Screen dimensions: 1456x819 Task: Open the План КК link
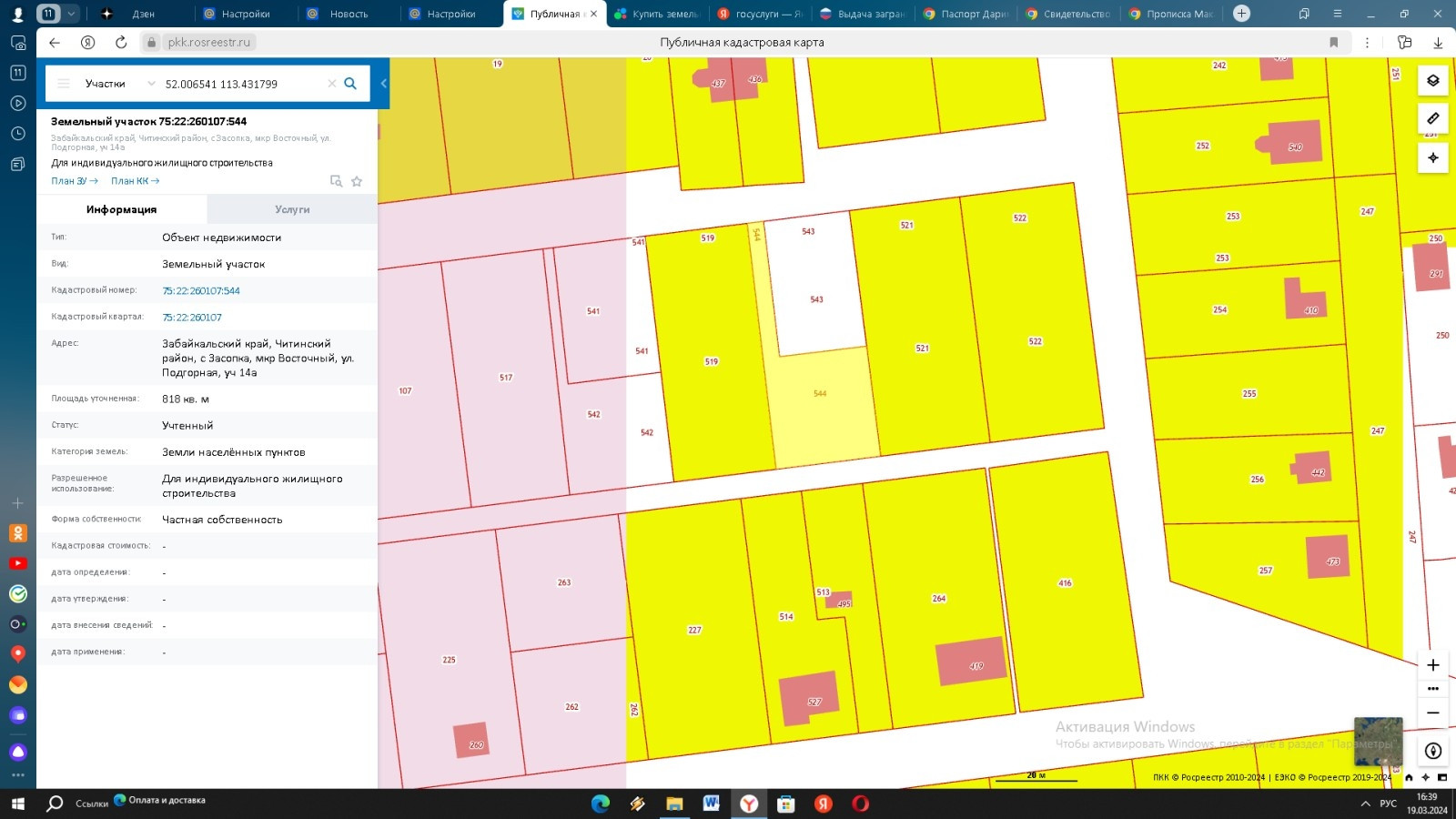135,181
